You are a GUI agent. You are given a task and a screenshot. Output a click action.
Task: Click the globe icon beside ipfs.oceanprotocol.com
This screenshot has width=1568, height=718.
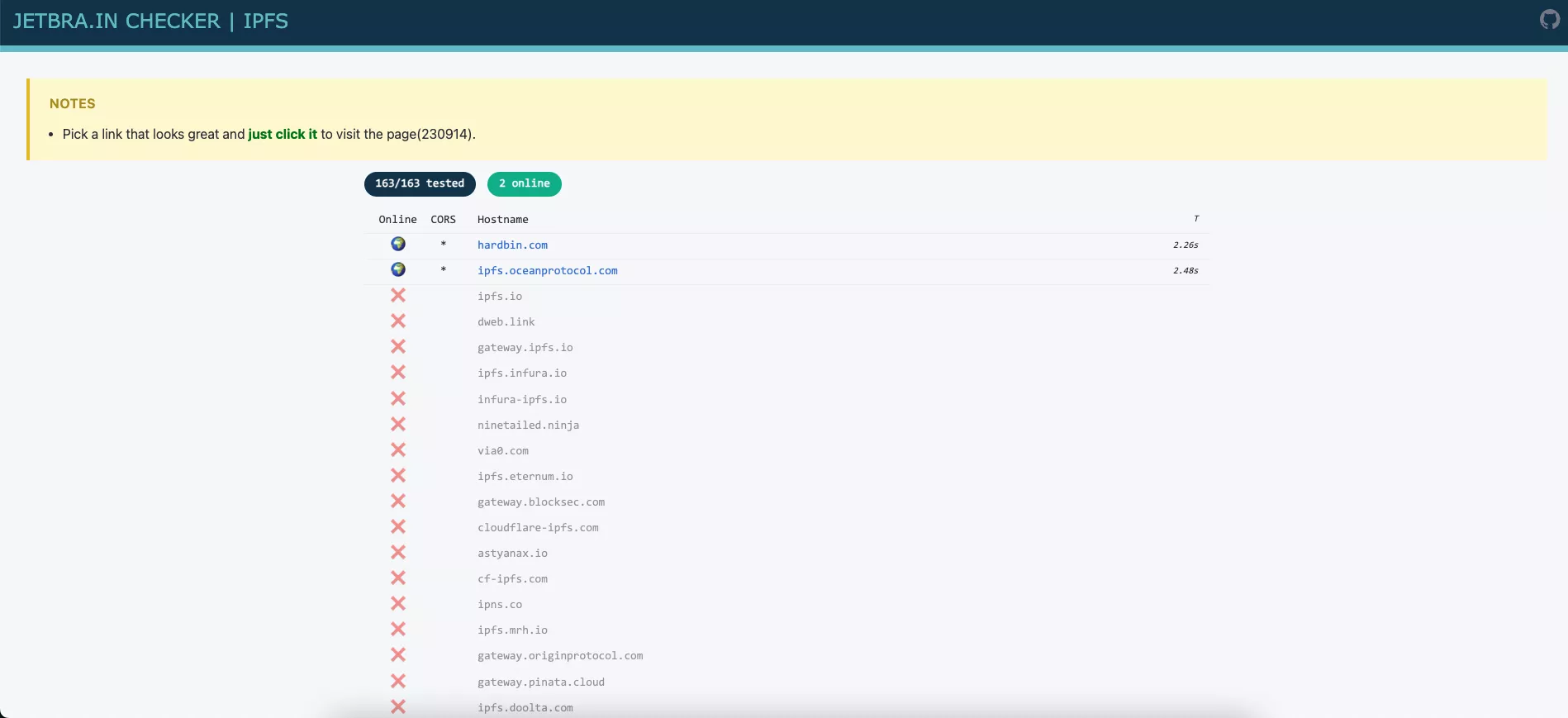click(398, 270)
